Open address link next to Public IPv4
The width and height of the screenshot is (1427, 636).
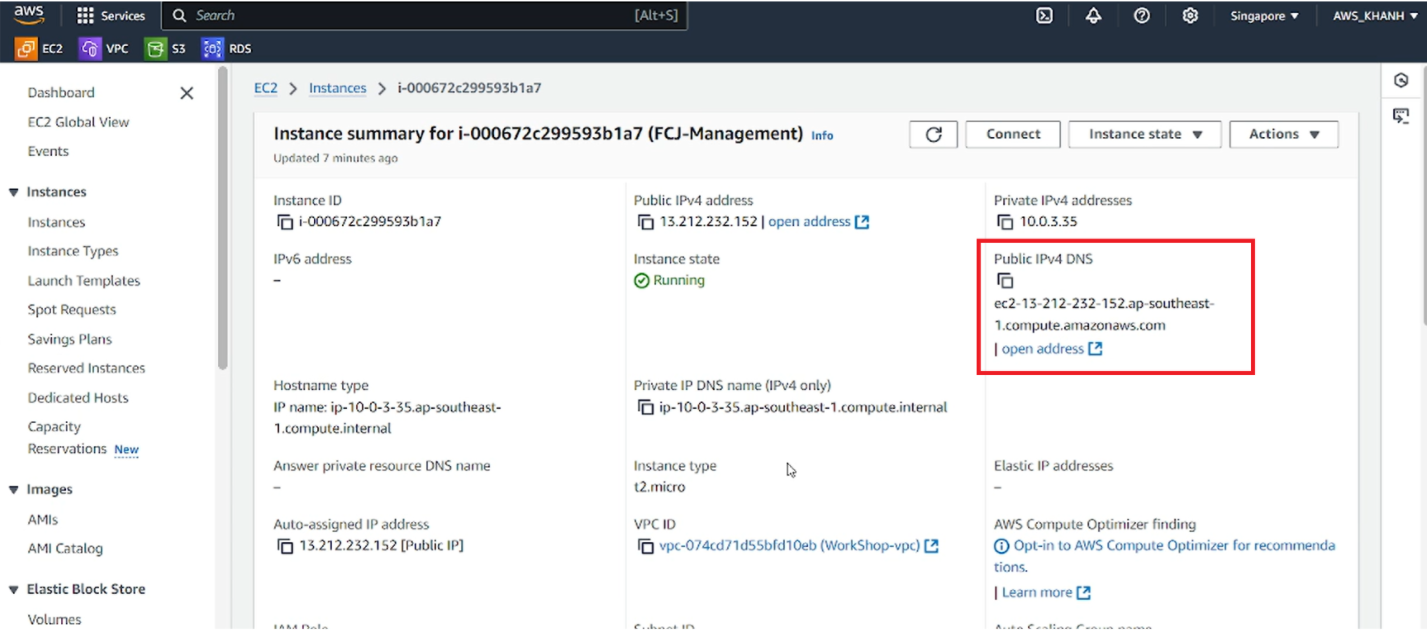pos(818,222)
